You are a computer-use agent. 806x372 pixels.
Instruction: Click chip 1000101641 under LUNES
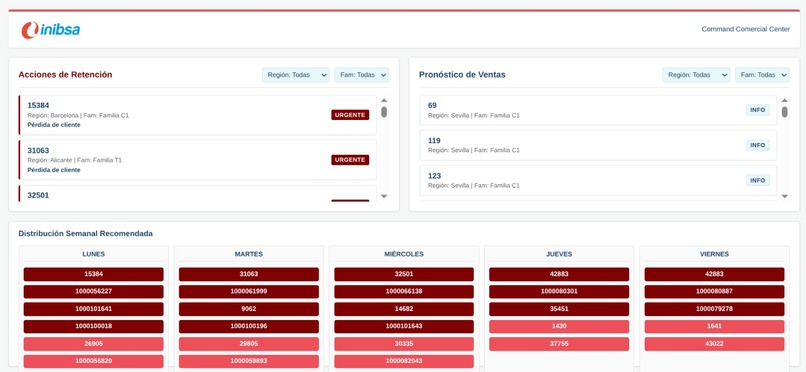(x=94, y=309)
